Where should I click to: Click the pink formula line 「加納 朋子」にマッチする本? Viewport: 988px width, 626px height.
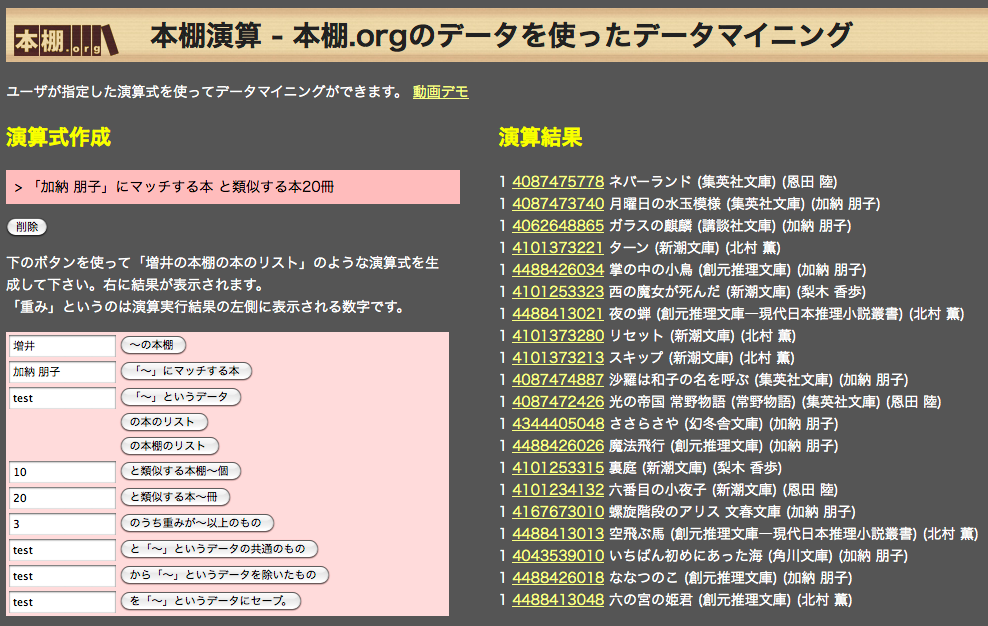pos(233,187)
